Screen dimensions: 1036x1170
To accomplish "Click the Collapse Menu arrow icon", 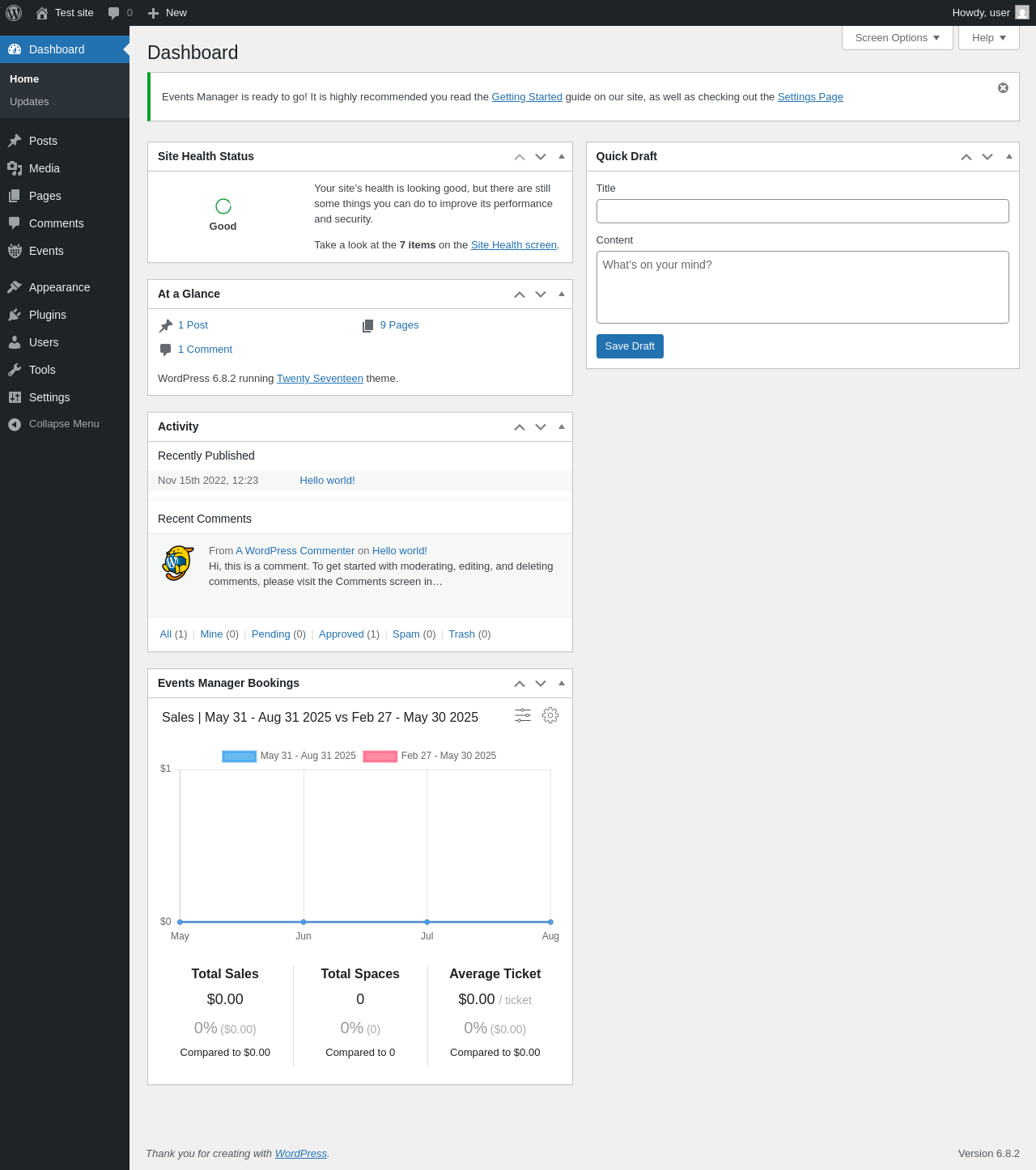I will click(x=15, y=424).
